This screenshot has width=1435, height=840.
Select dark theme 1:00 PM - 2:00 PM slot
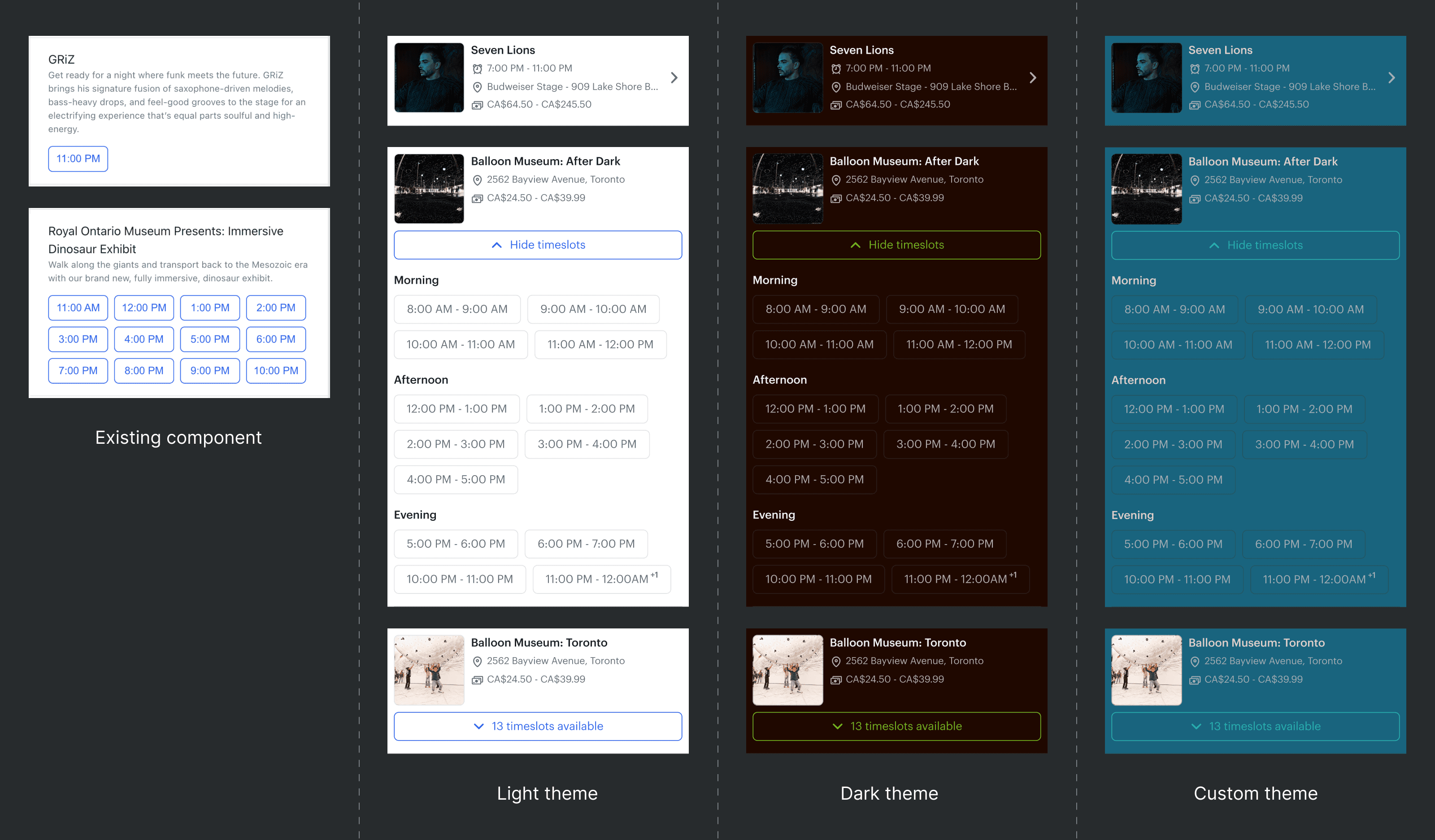click(x=945, y=409)
